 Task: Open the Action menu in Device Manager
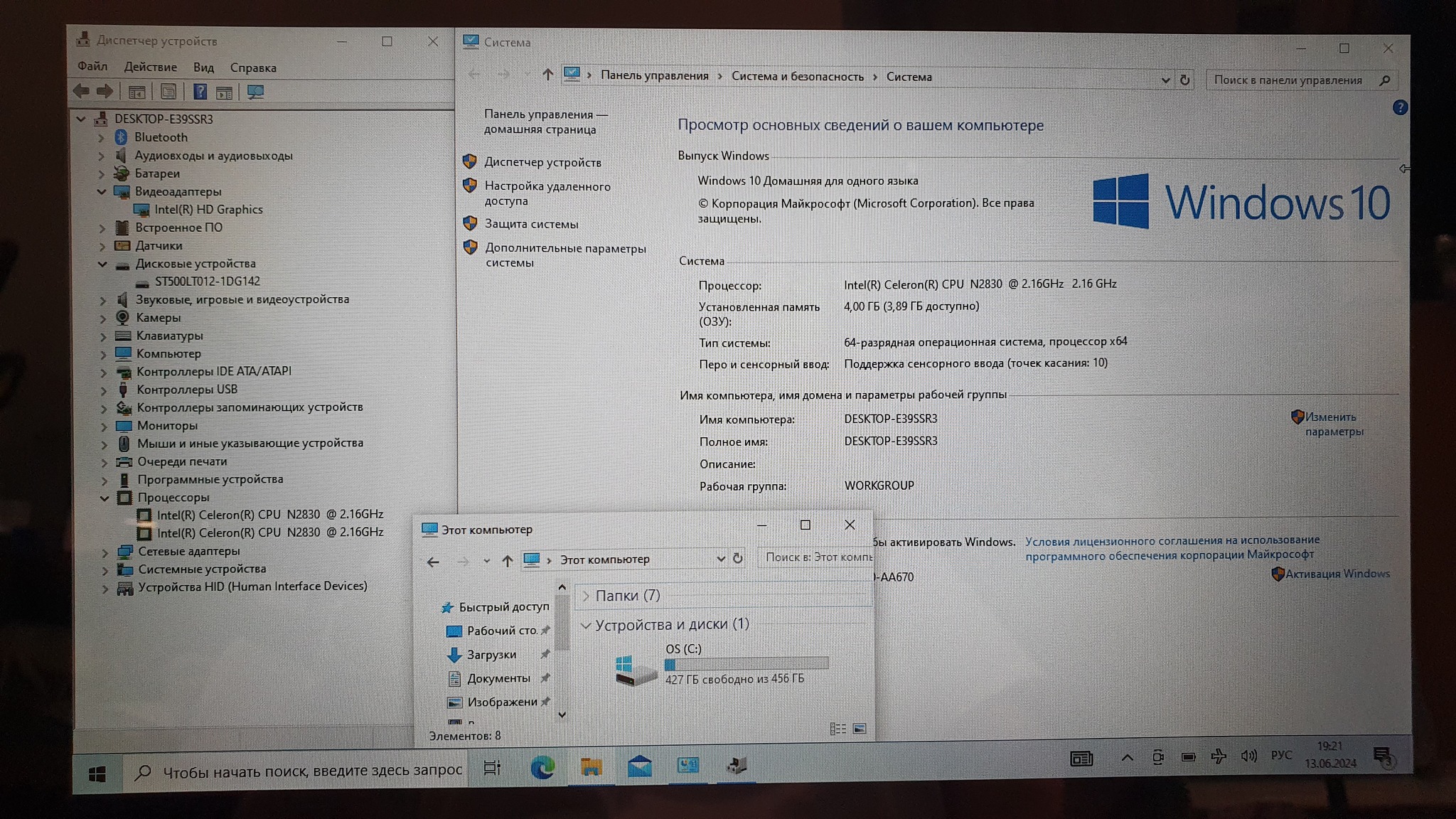coord(150,67)
